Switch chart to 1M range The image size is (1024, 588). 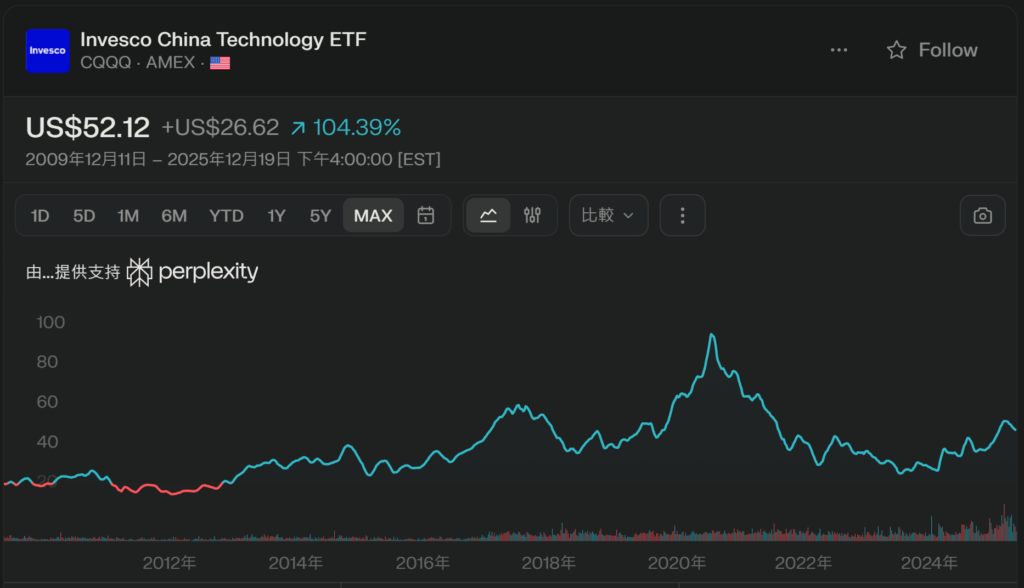128,215
